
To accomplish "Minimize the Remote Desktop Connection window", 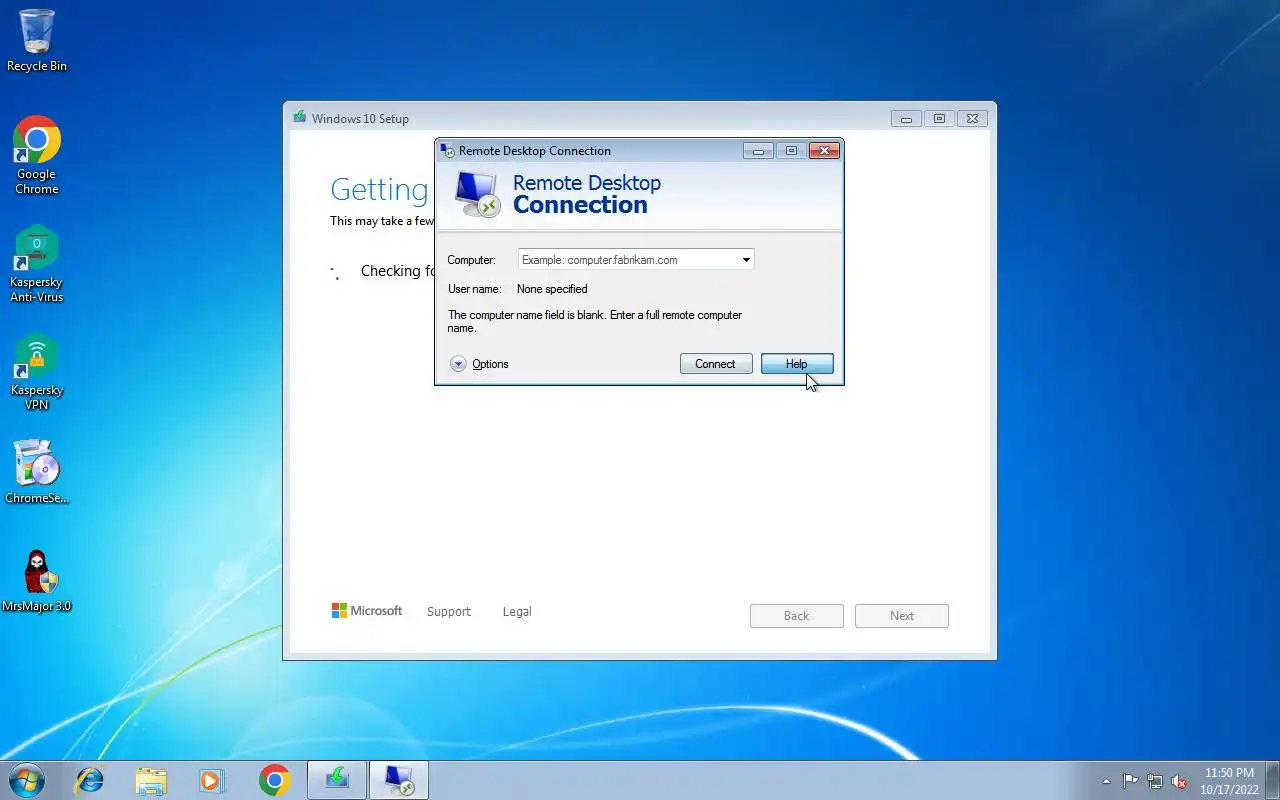I will 758,151.
